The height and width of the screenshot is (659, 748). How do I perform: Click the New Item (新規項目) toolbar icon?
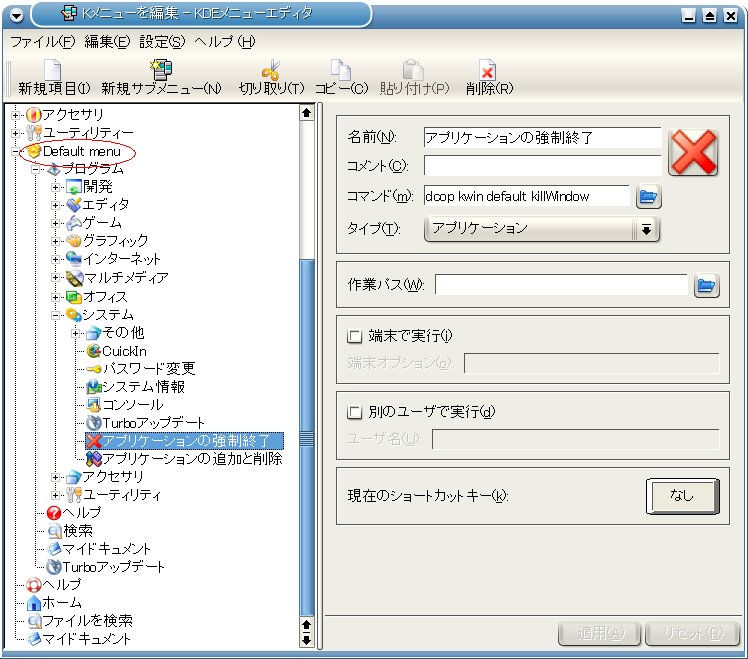52,69
